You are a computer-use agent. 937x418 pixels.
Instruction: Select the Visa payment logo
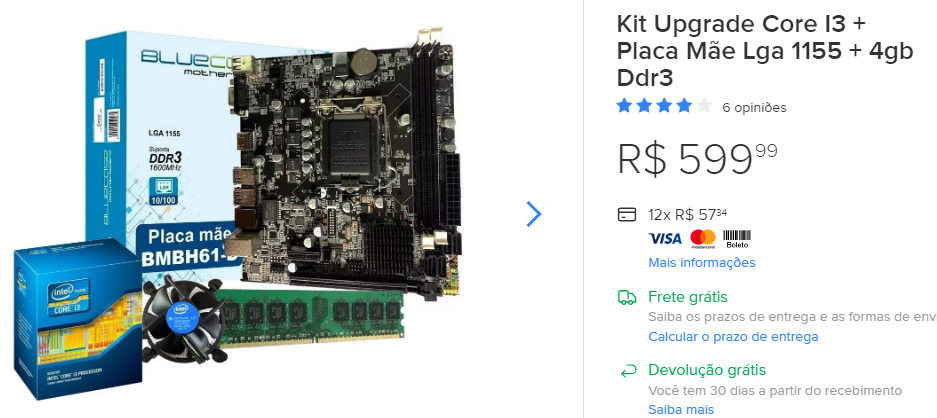(x=665, y=239)
